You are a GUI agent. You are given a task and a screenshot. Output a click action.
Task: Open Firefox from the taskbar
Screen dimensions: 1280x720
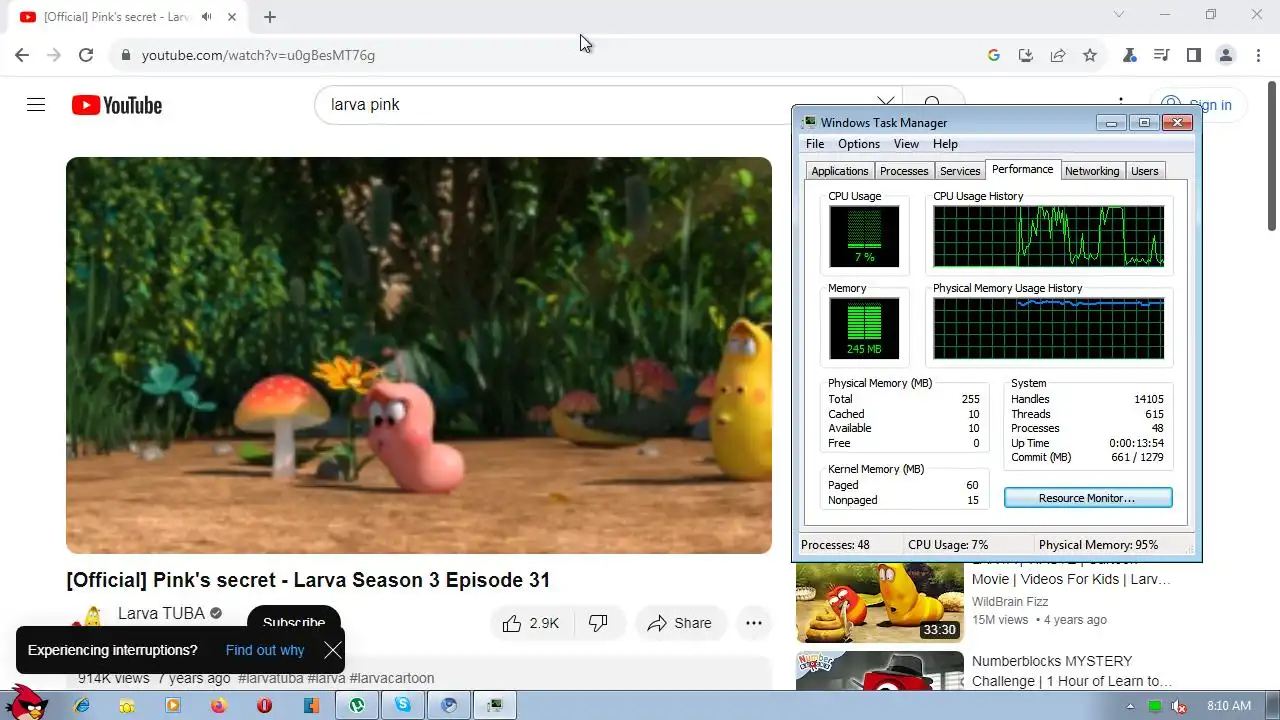[x=219, y=705]
